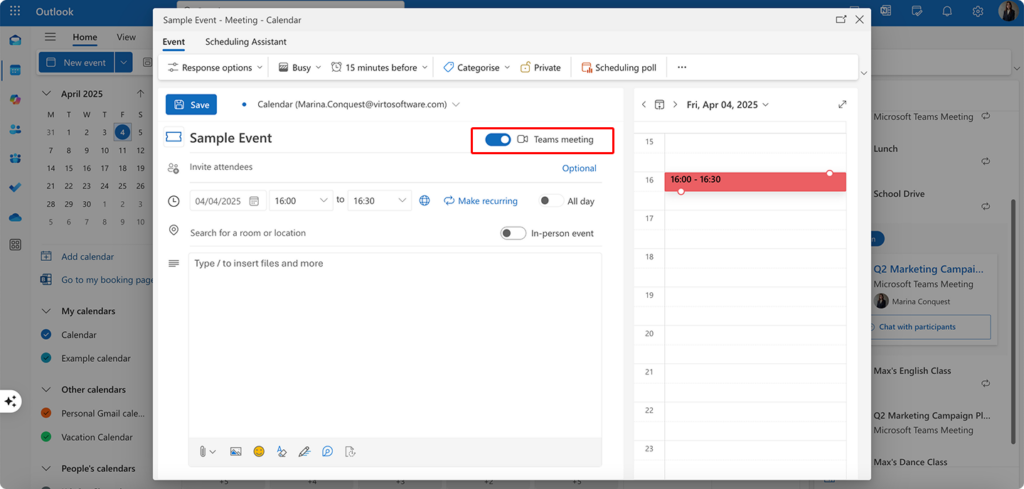Jump to today in the day preview
This screenshot has height=489, width=1024.
pyautogui.click(x=660, y=104)
